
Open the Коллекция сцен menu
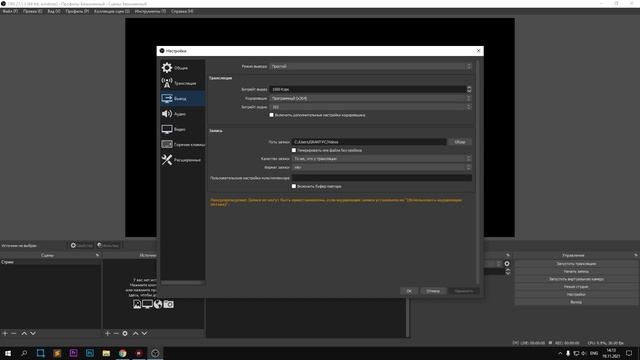tap(112, 11)
